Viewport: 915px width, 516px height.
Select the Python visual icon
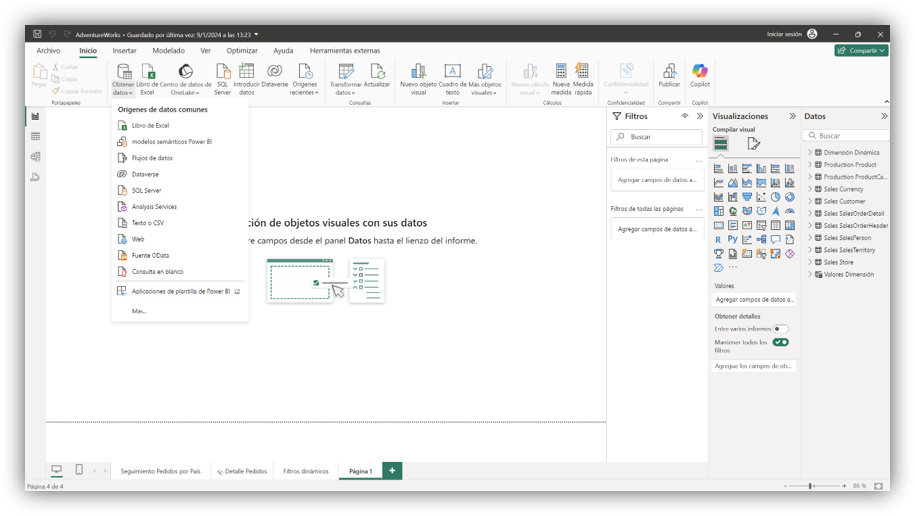point(732,239)
